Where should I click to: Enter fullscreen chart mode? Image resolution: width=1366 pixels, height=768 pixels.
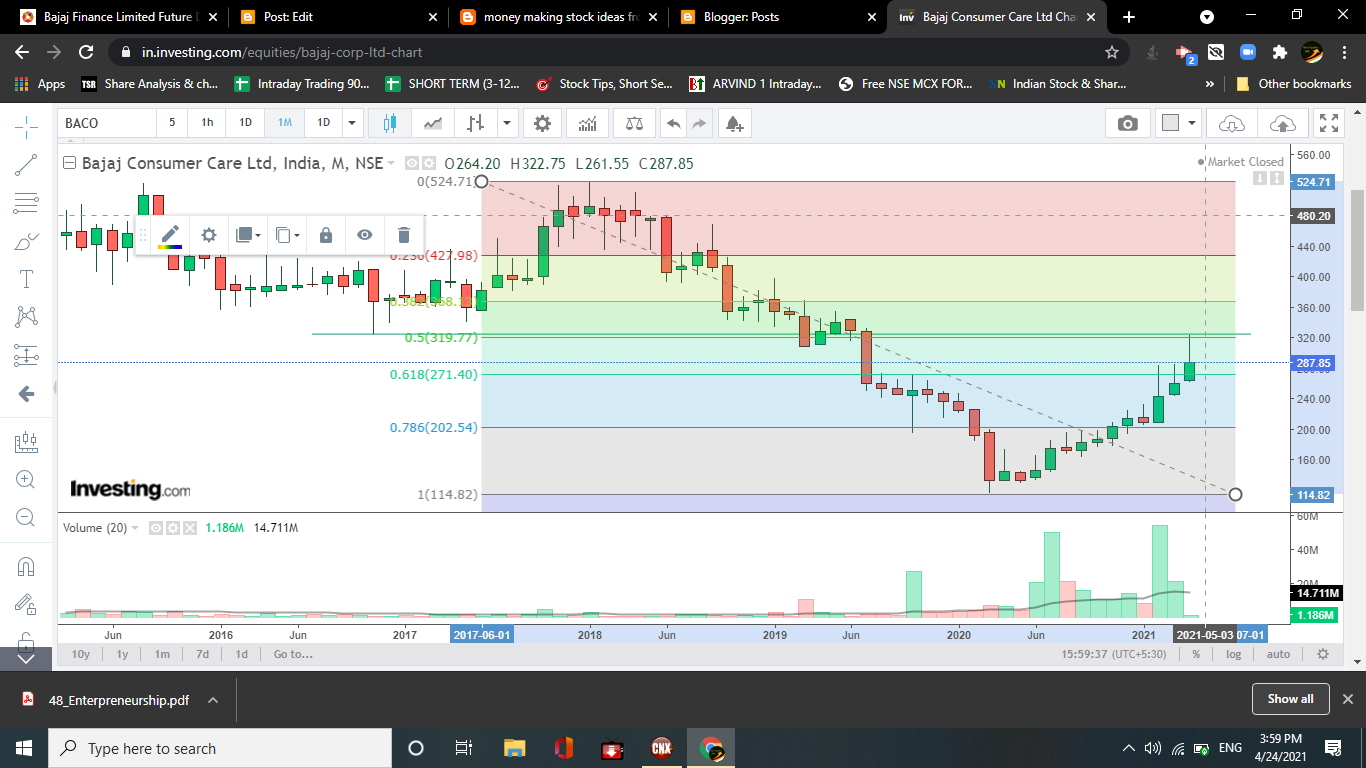pyautogui.click(x=1329, y=123)
